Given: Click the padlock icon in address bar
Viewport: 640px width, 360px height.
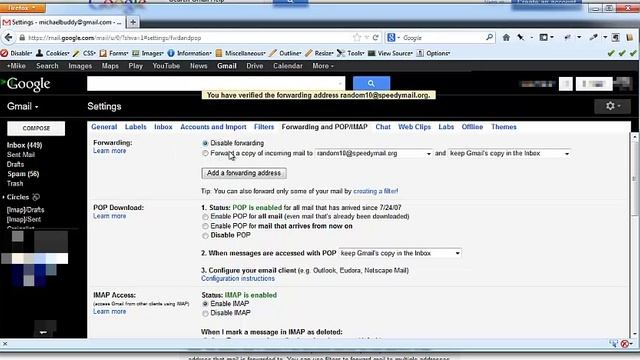Looking at the screenshot, I should 22,38.
